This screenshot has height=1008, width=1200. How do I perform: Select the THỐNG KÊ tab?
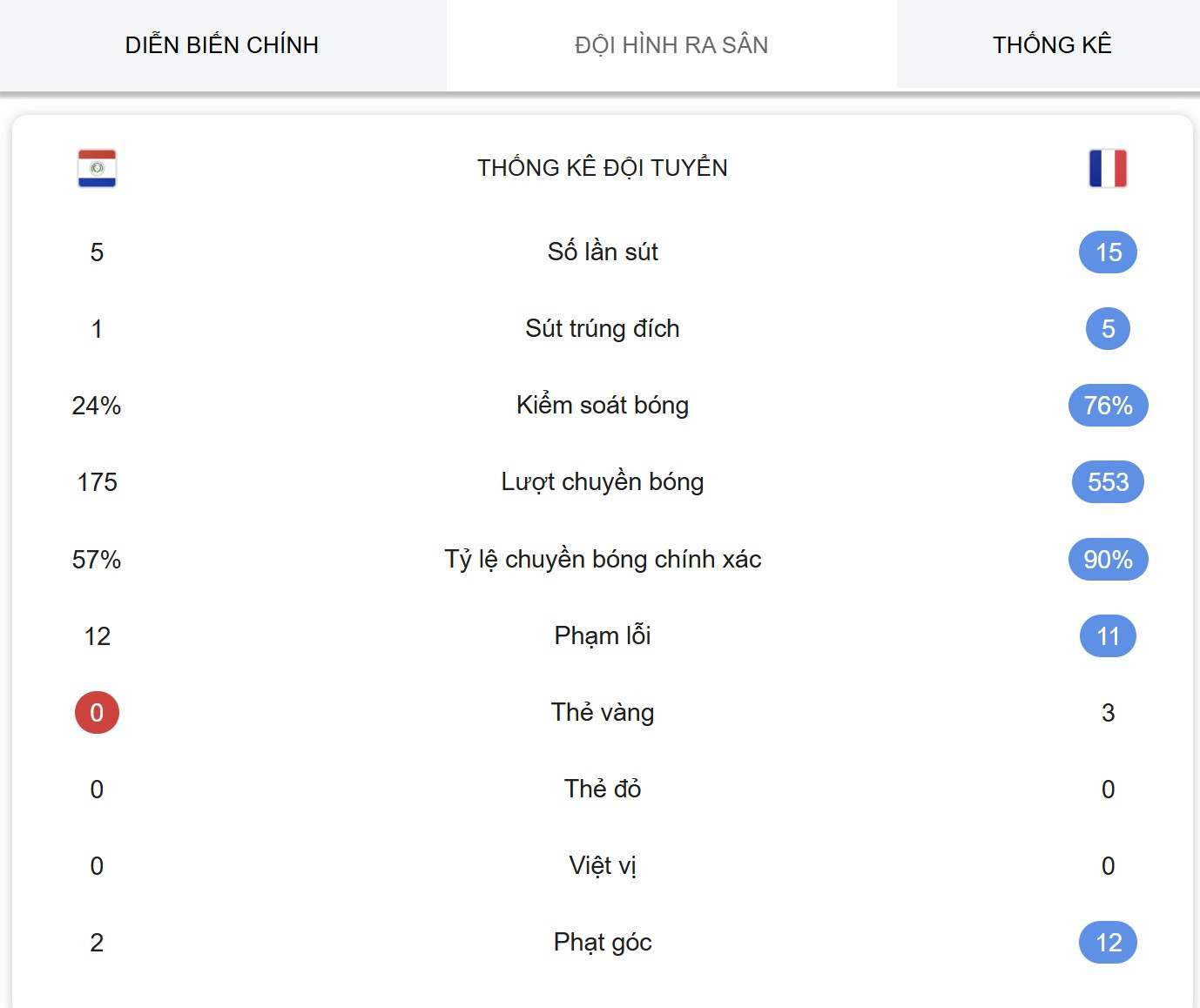tap(1052, 45)
